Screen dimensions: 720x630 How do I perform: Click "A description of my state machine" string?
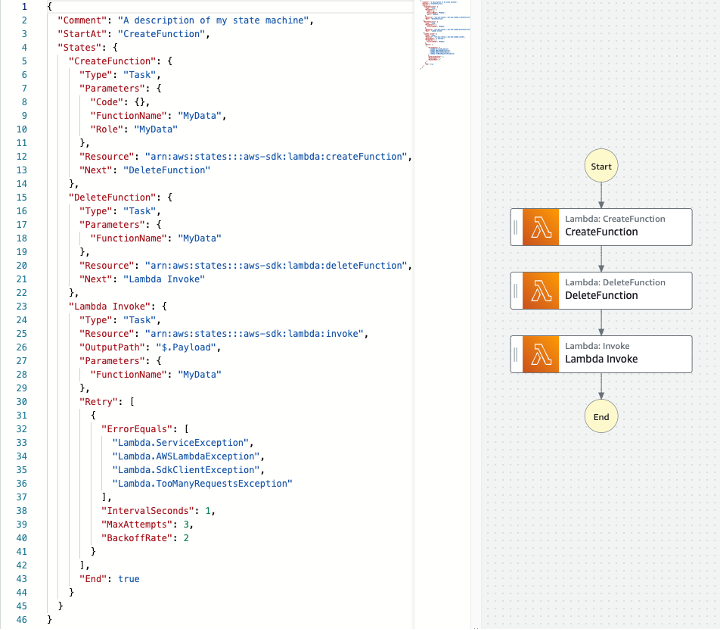click(x=213, y=20)
